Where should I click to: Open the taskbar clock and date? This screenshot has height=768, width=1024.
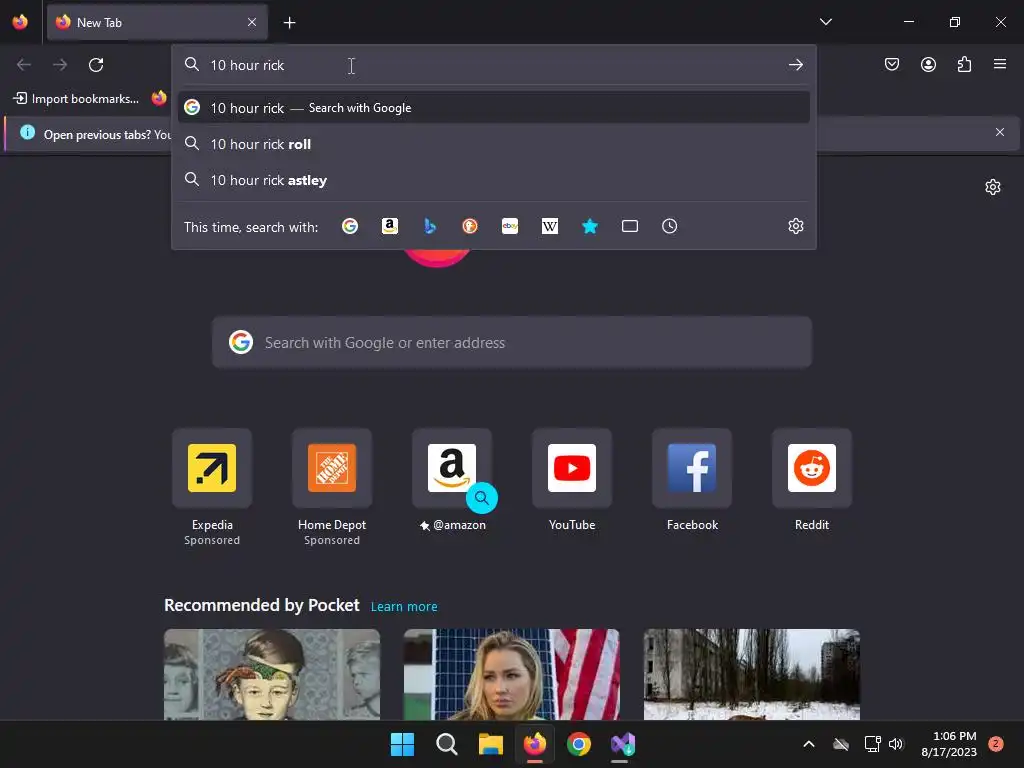[949, 744]
